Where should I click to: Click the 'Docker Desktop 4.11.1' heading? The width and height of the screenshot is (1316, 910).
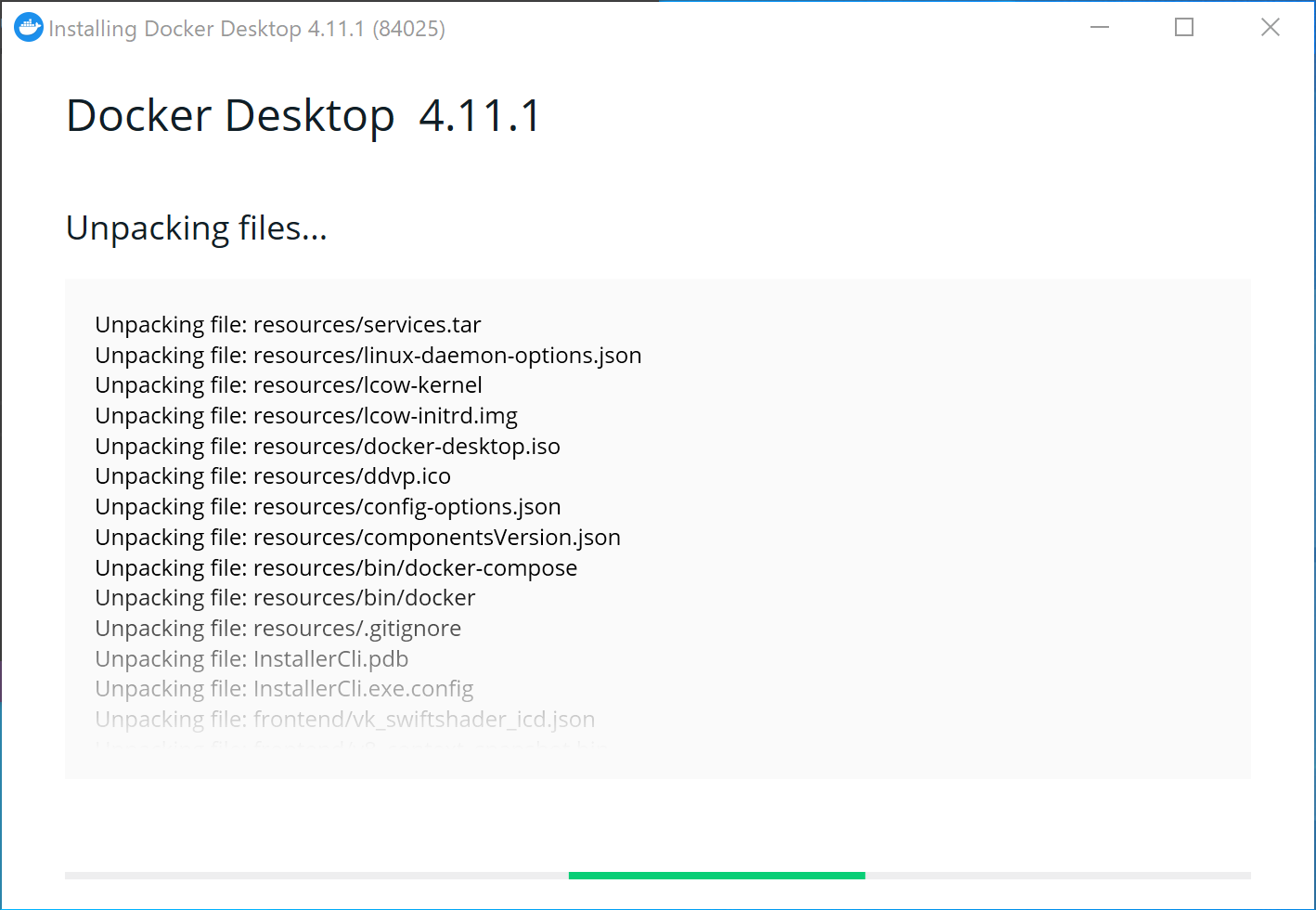click(x=303, y=116)
